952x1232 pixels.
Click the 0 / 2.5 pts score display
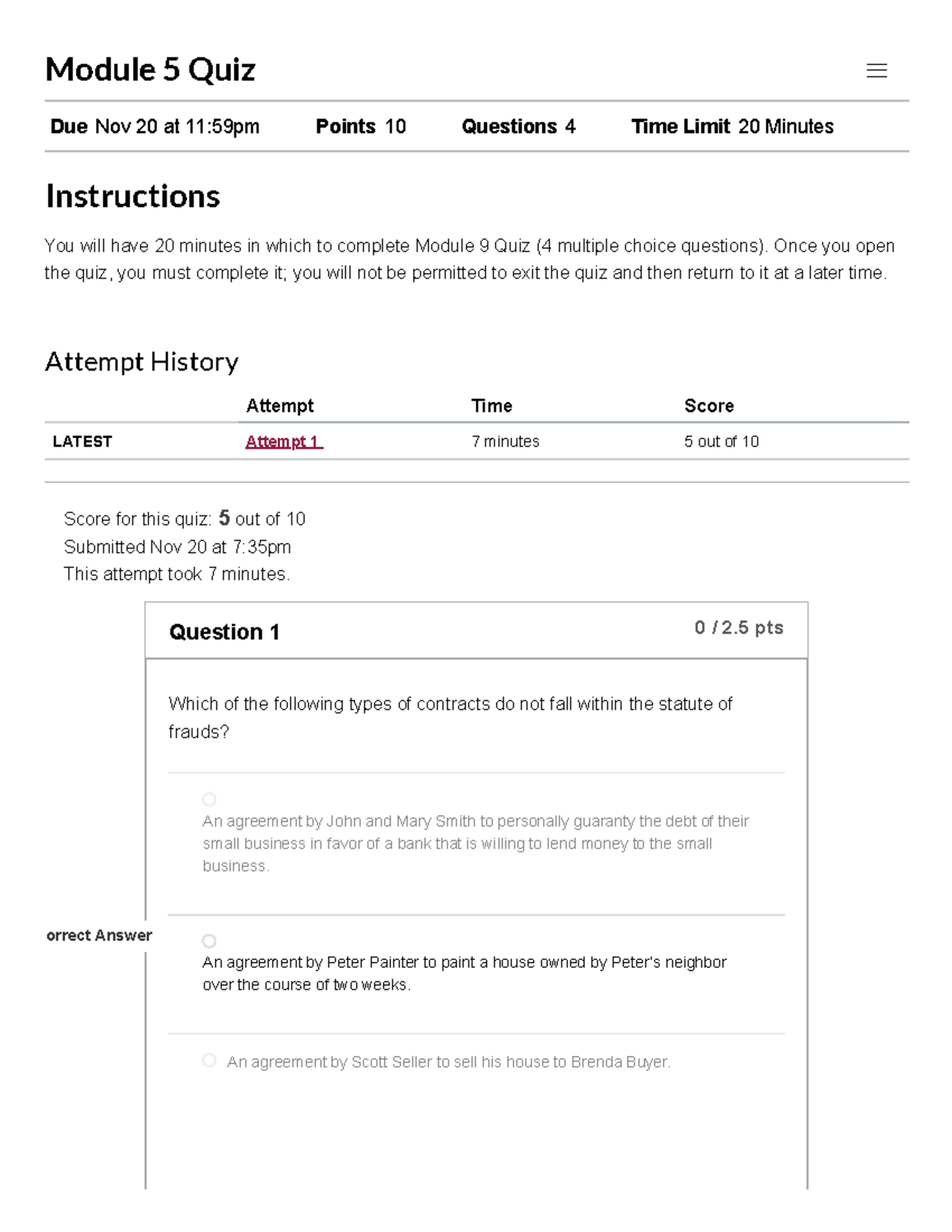coord(738,628)
